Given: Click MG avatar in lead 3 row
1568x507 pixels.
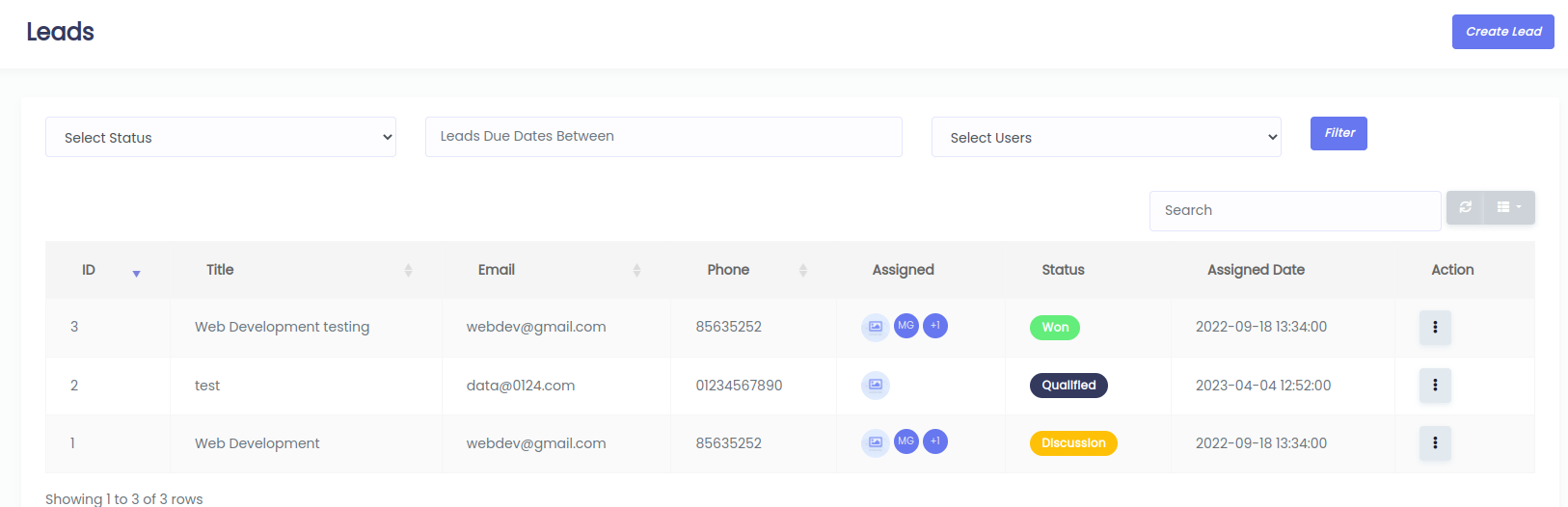Looking at the screenshot, I should [906, 326].
